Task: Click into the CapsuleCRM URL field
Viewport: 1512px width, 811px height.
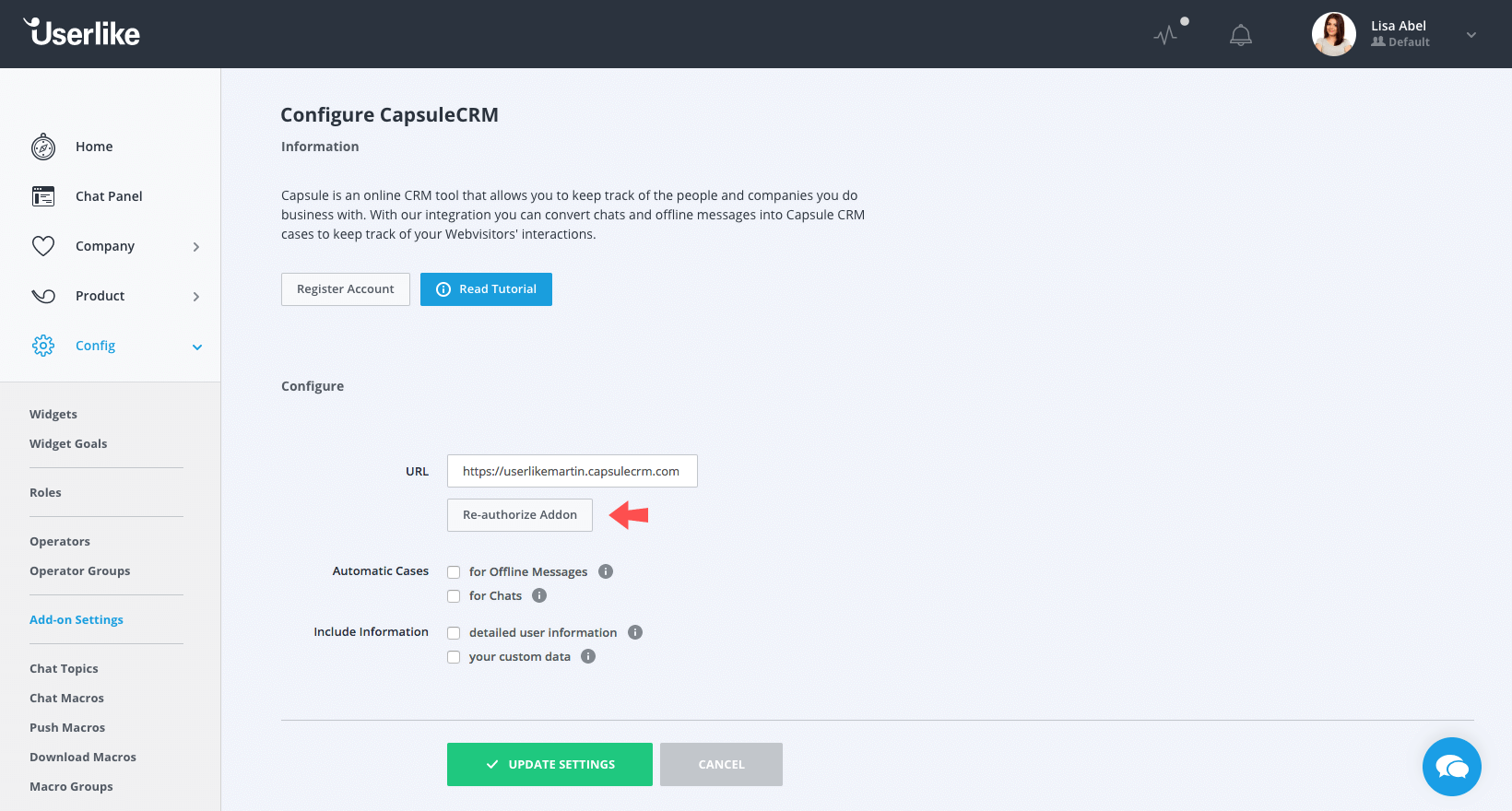Action: coord(572,471)
